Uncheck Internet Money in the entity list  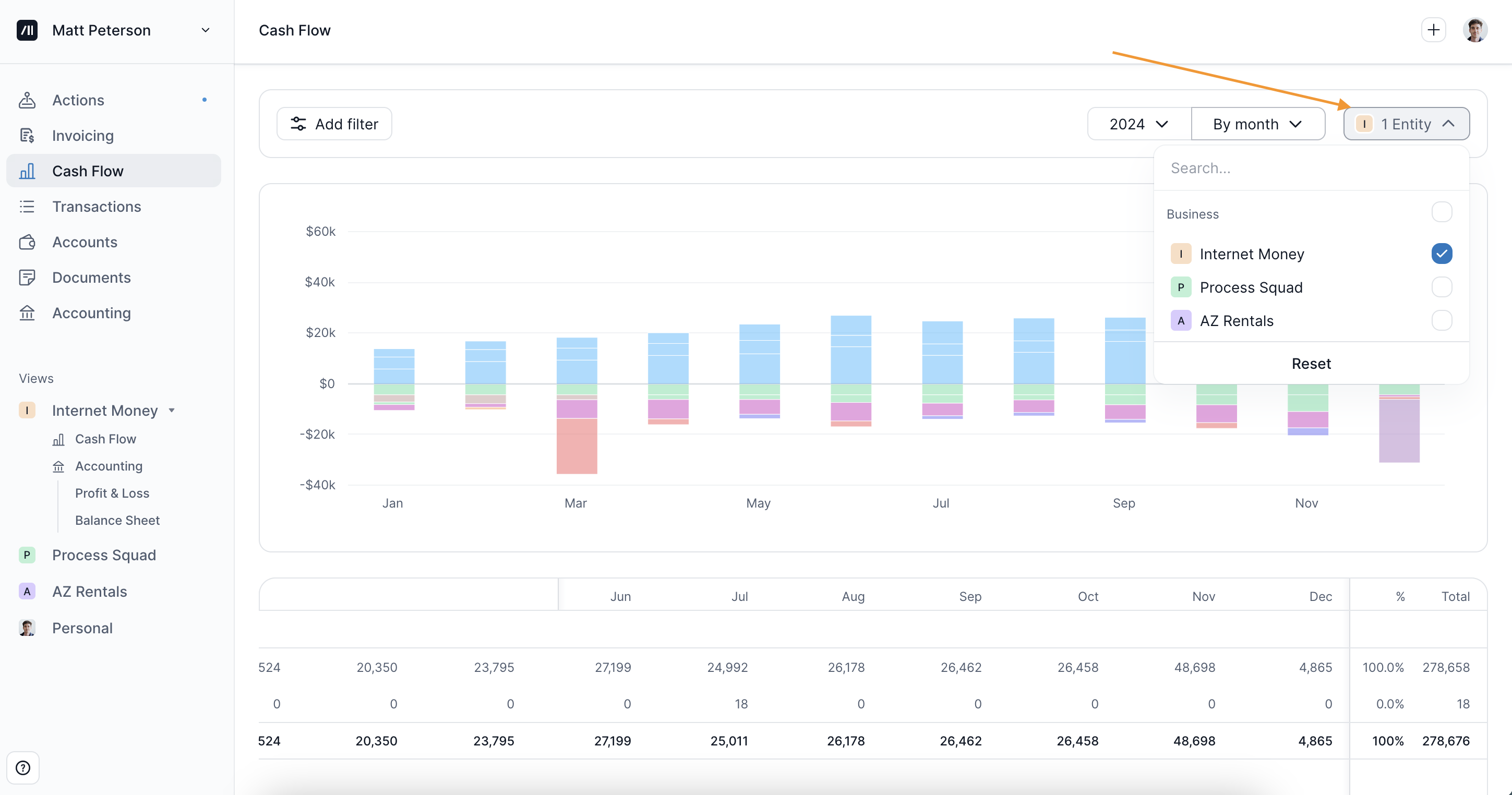tap(1442, 254)
